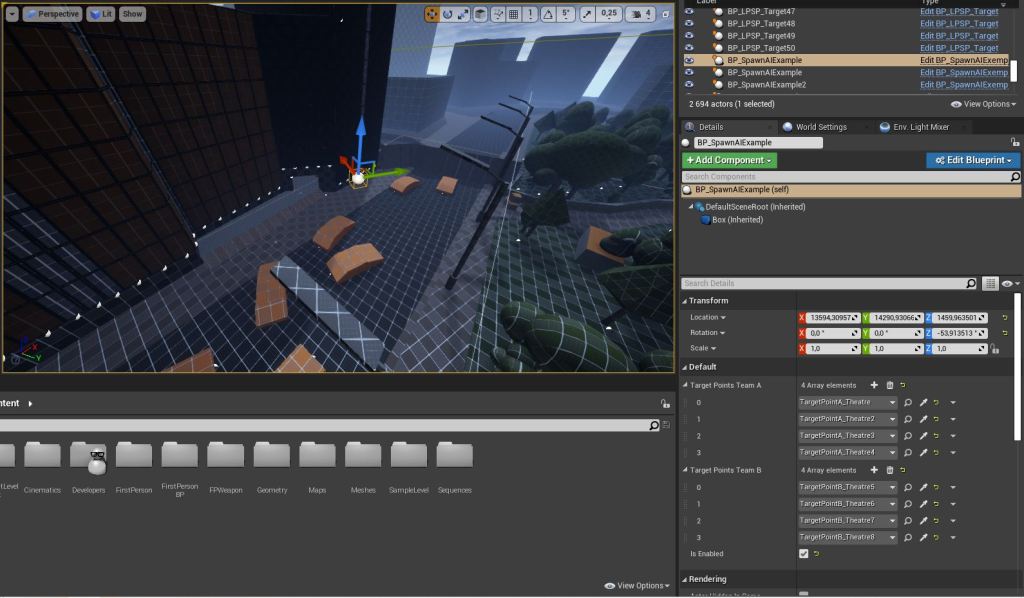Viewport: 1024px width, 598px height.
Task: Open the TargetPointA_Theatre3 actor dropdown
Action: coord(891,436)
